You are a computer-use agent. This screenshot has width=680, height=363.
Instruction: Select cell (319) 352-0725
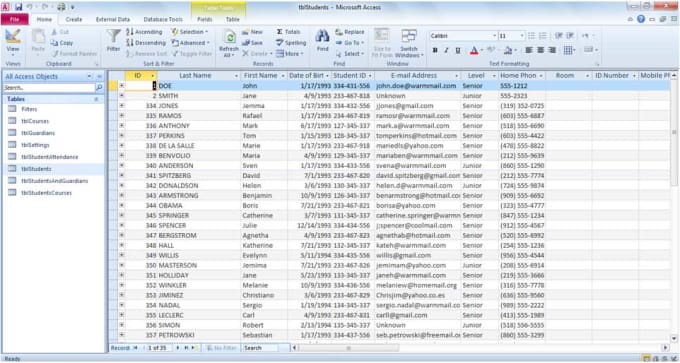coord(522,106)
